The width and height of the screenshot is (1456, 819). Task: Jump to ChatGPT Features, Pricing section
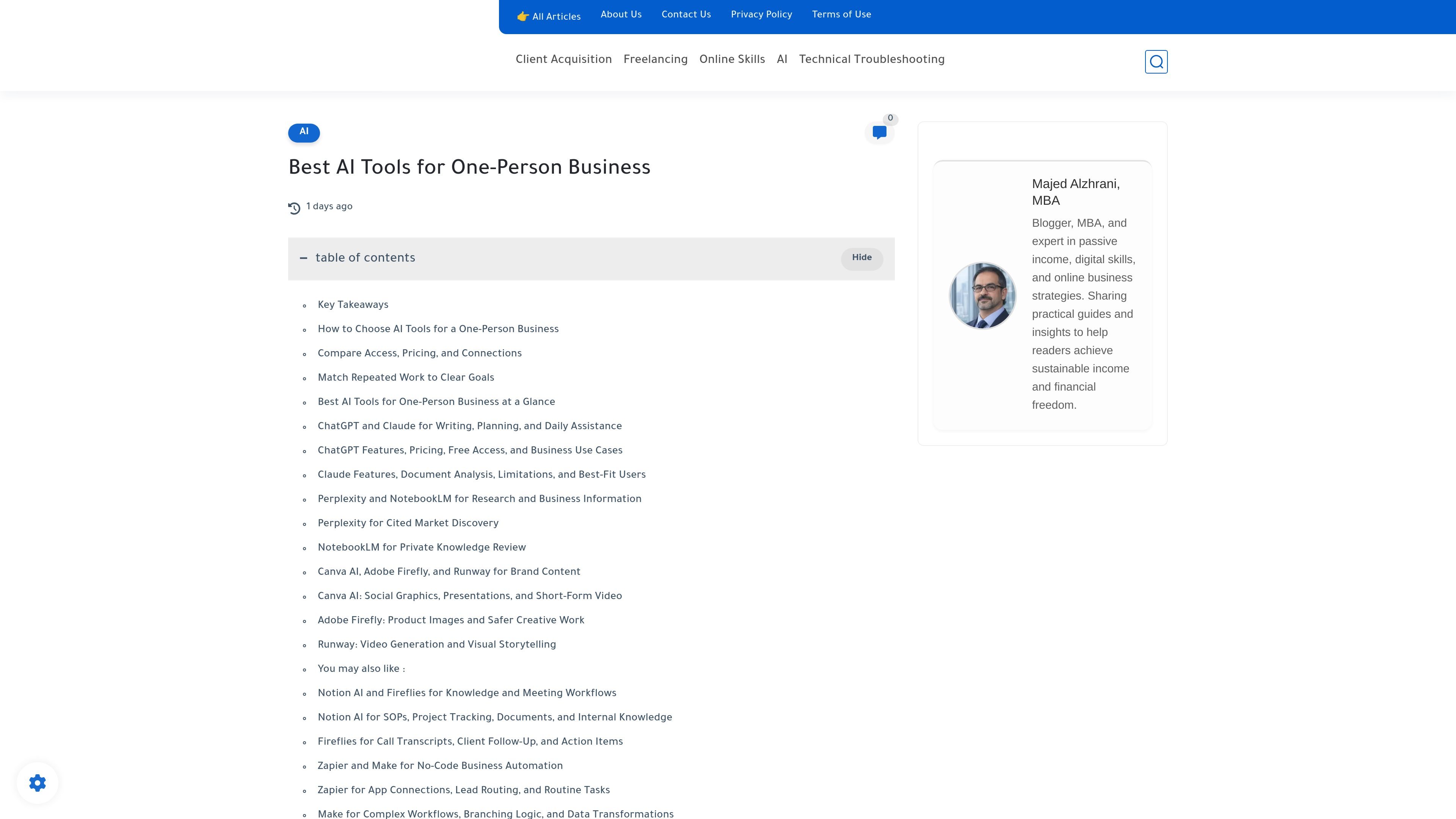470,450
